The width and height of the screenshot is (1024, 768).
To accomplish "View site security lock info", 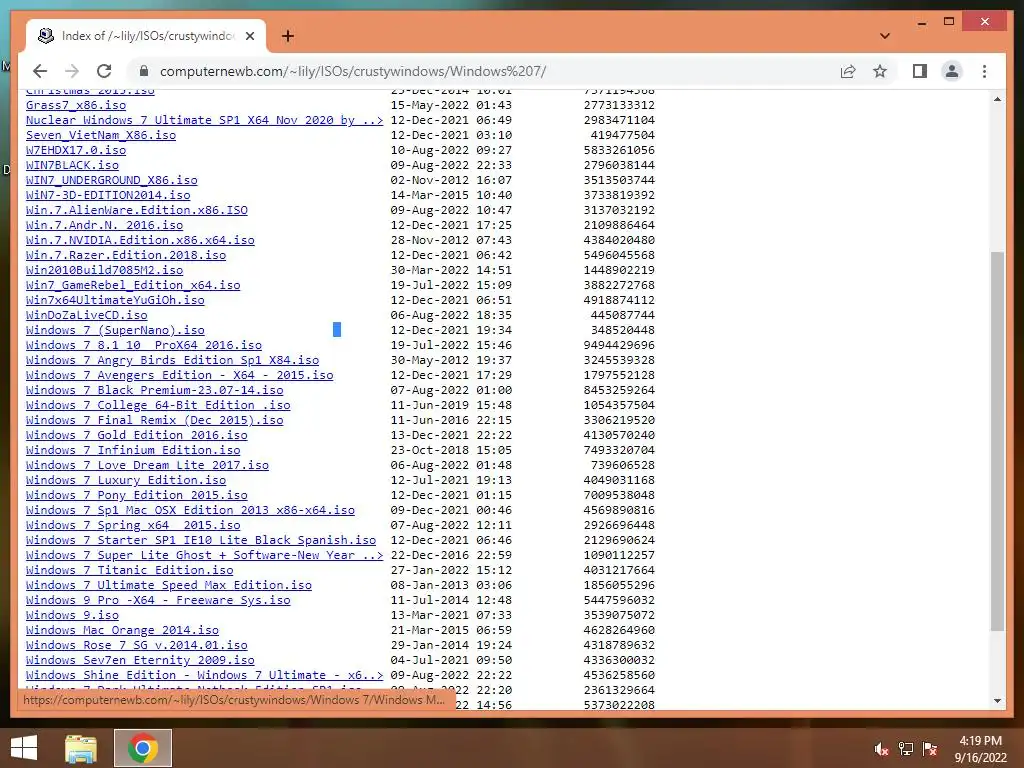I will coord(144,71).
